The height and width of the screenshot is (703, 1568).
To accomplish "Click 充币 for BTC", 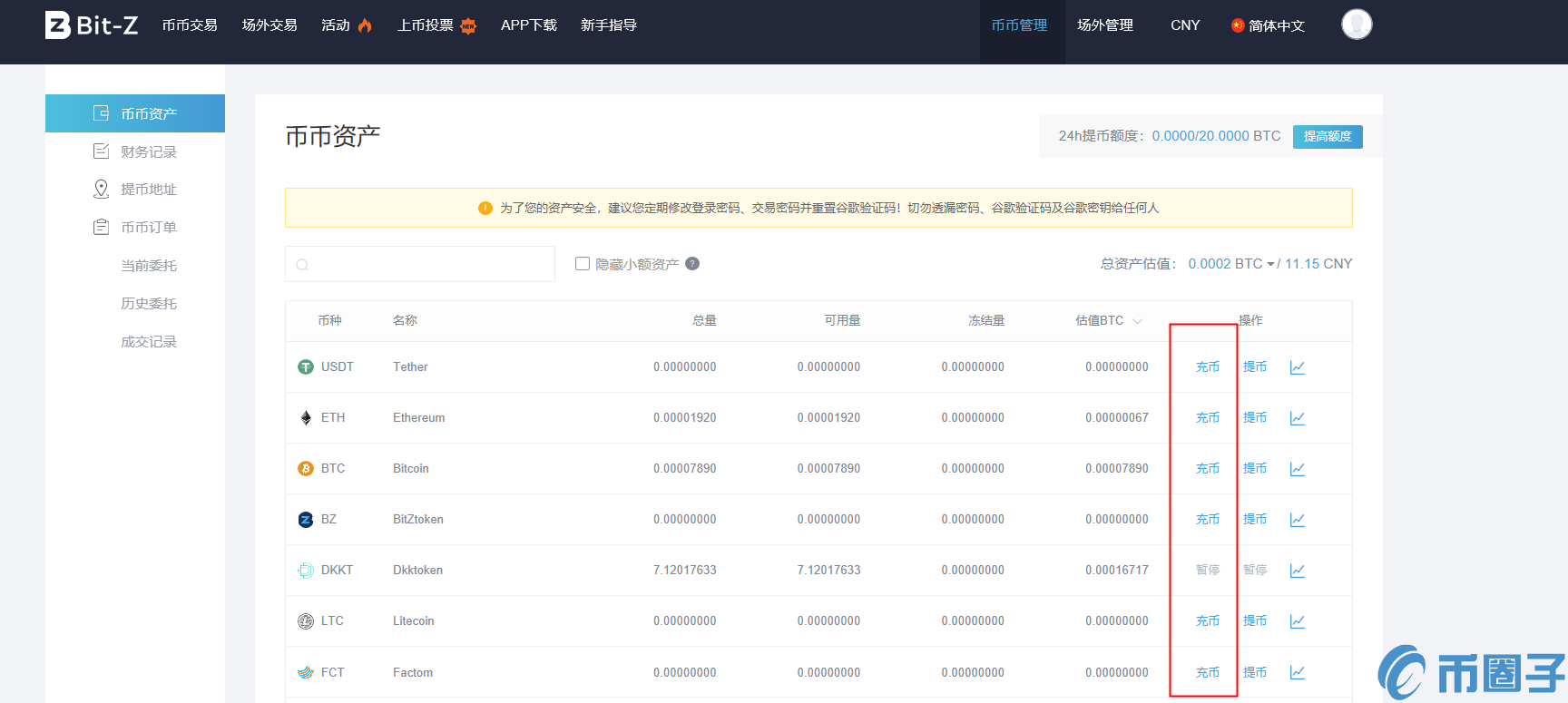I will 1208,469.
